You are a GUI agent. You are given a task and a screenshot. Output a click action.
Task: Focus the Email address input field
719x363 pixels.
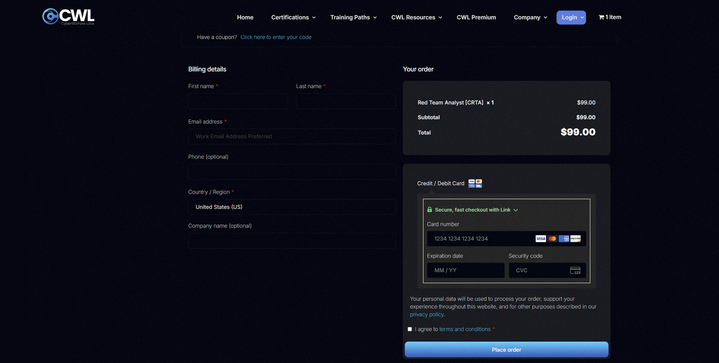292,137
